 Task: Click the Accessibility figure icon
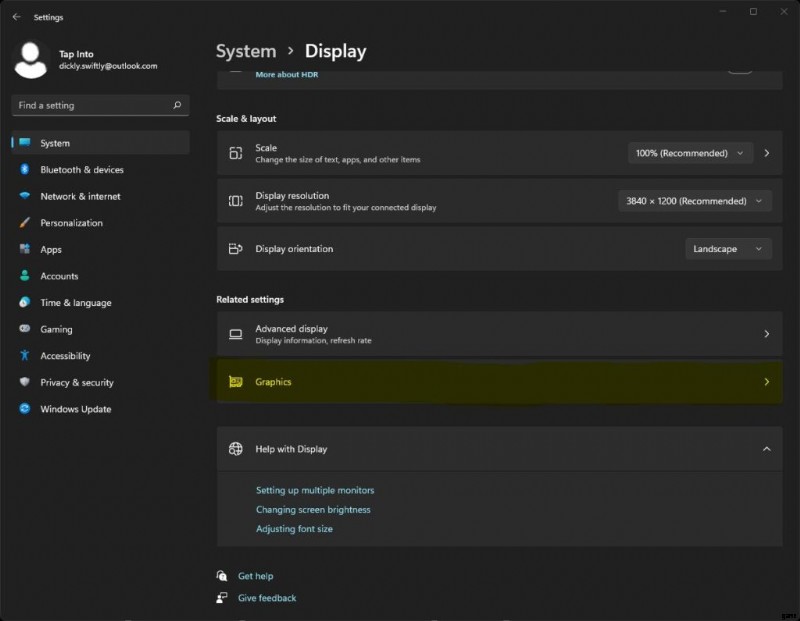click(24, 355)
